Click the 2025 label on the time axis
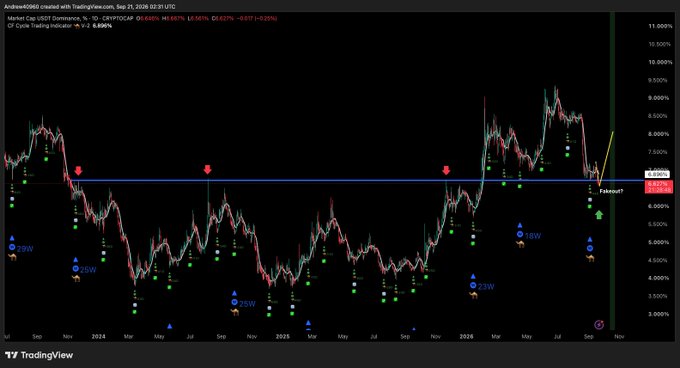This screenshot has height=368, width=680. pos(282,336)
